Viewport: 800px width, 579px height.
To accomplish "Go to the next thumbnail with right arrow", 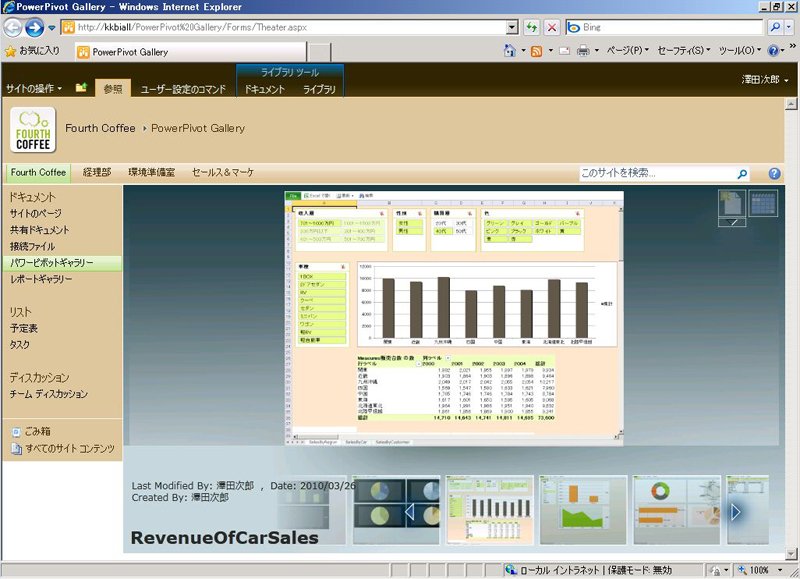I will tap(735, 511).
